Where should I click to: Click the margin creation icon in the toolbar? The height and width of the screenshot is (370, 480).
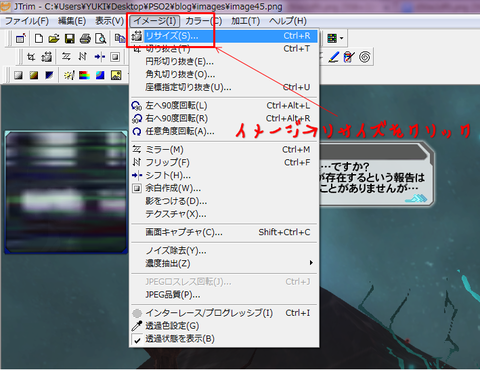click(x=115, y=57)
